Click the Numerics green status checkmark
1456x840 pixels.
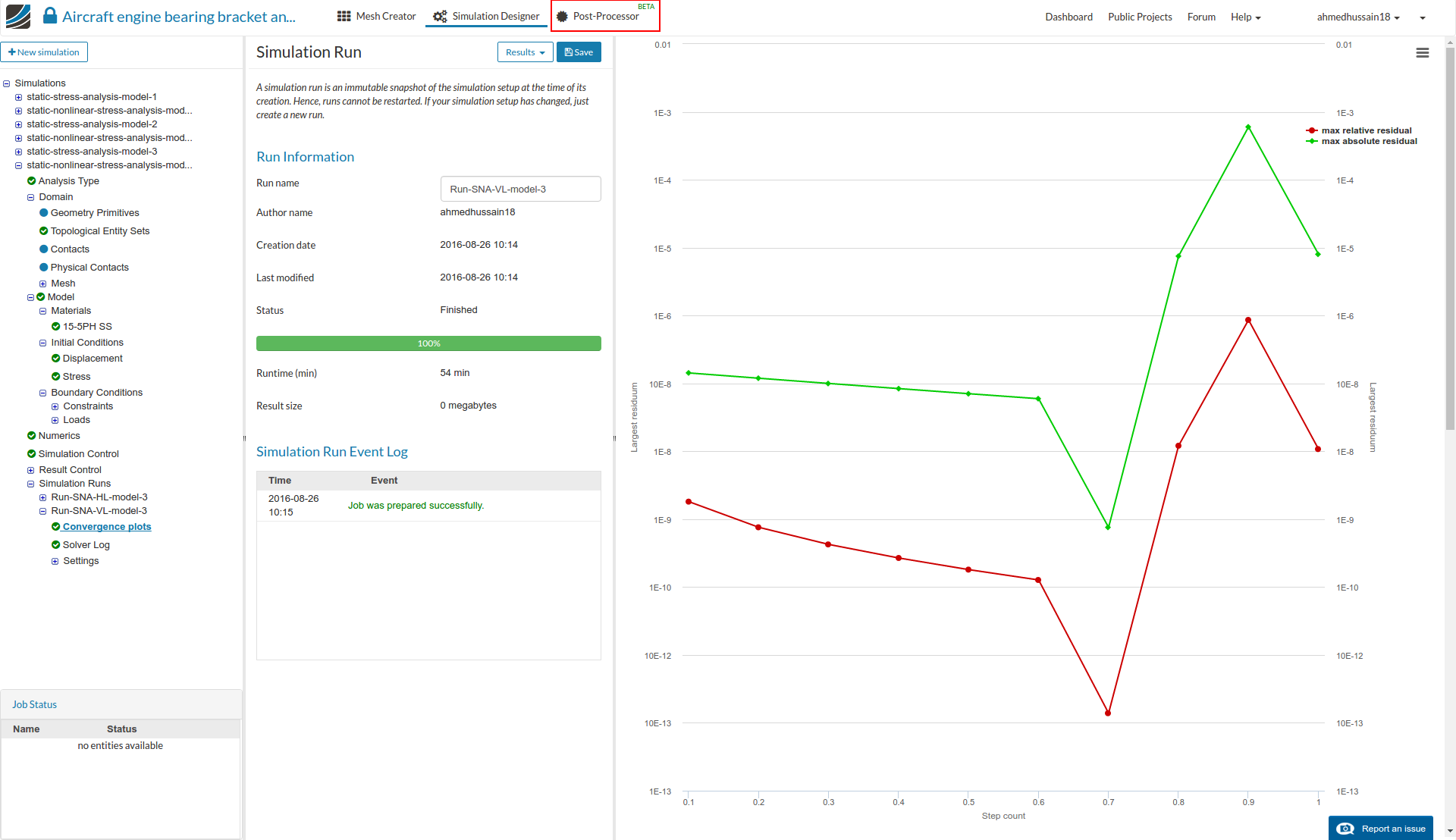(31, 435)
